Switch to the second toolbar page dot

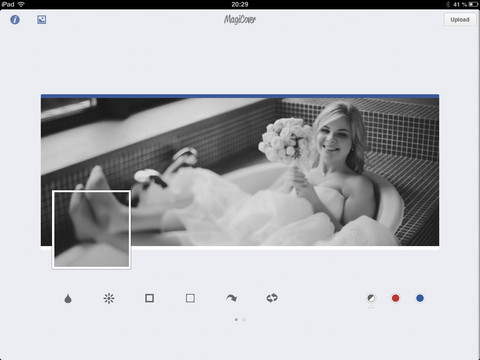point(244,320)
